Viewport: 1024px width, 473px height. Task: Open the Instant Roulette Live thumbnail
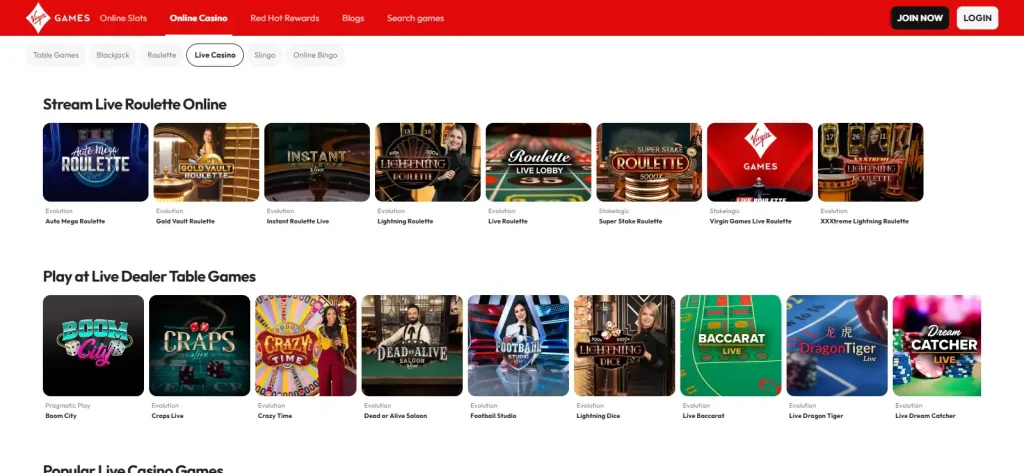[317, 162]
